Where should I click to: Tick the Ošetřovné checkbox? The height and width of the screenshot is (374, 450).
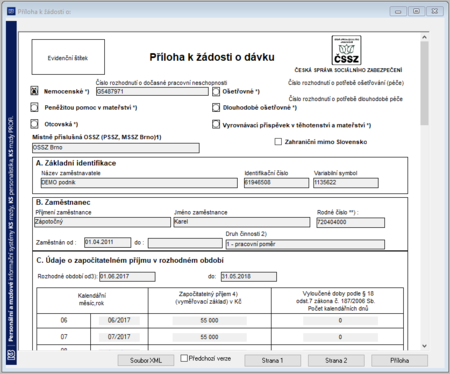[x=216, y=91]
